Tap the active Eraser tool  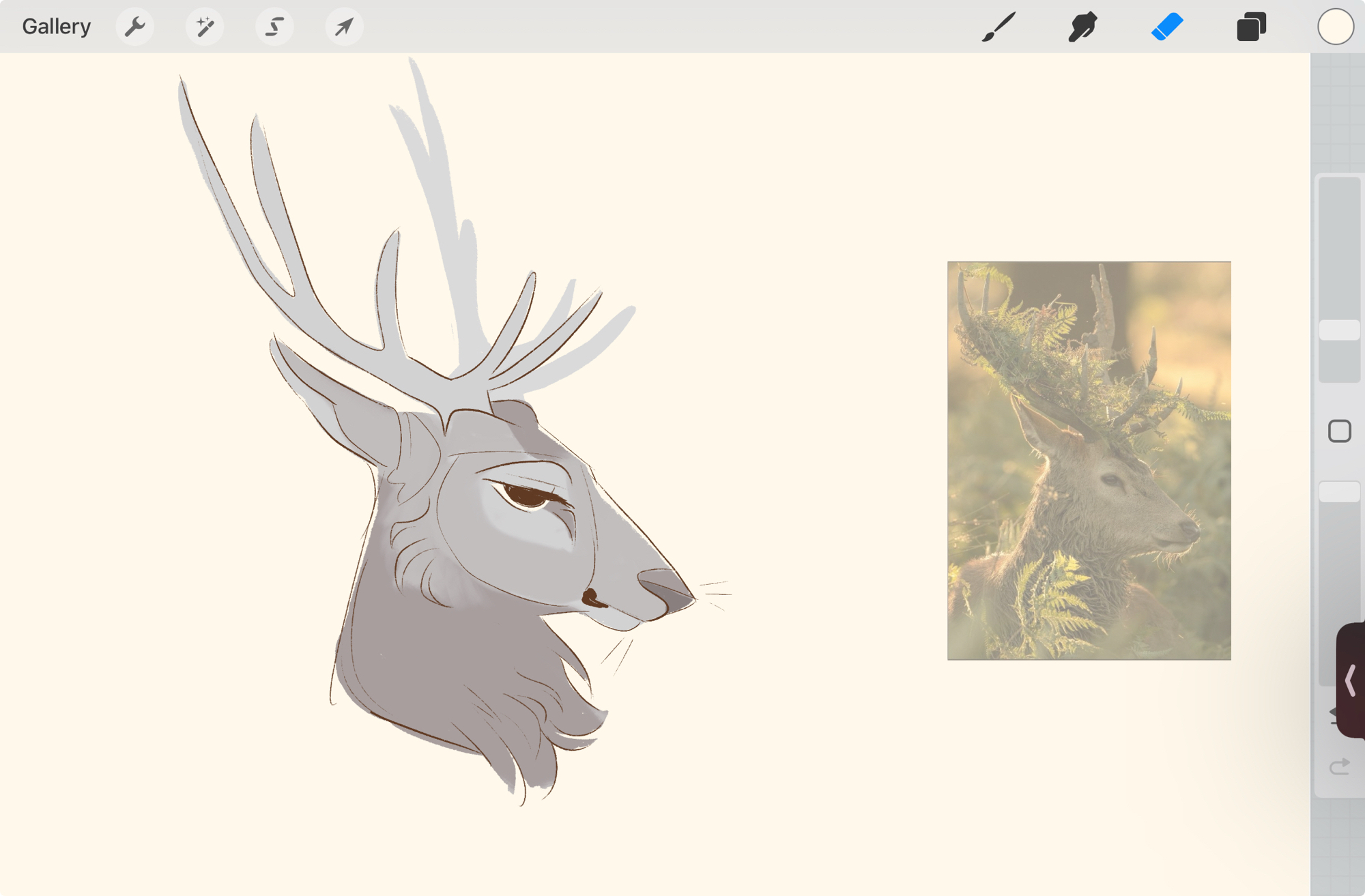click(x=1167, y=27)
